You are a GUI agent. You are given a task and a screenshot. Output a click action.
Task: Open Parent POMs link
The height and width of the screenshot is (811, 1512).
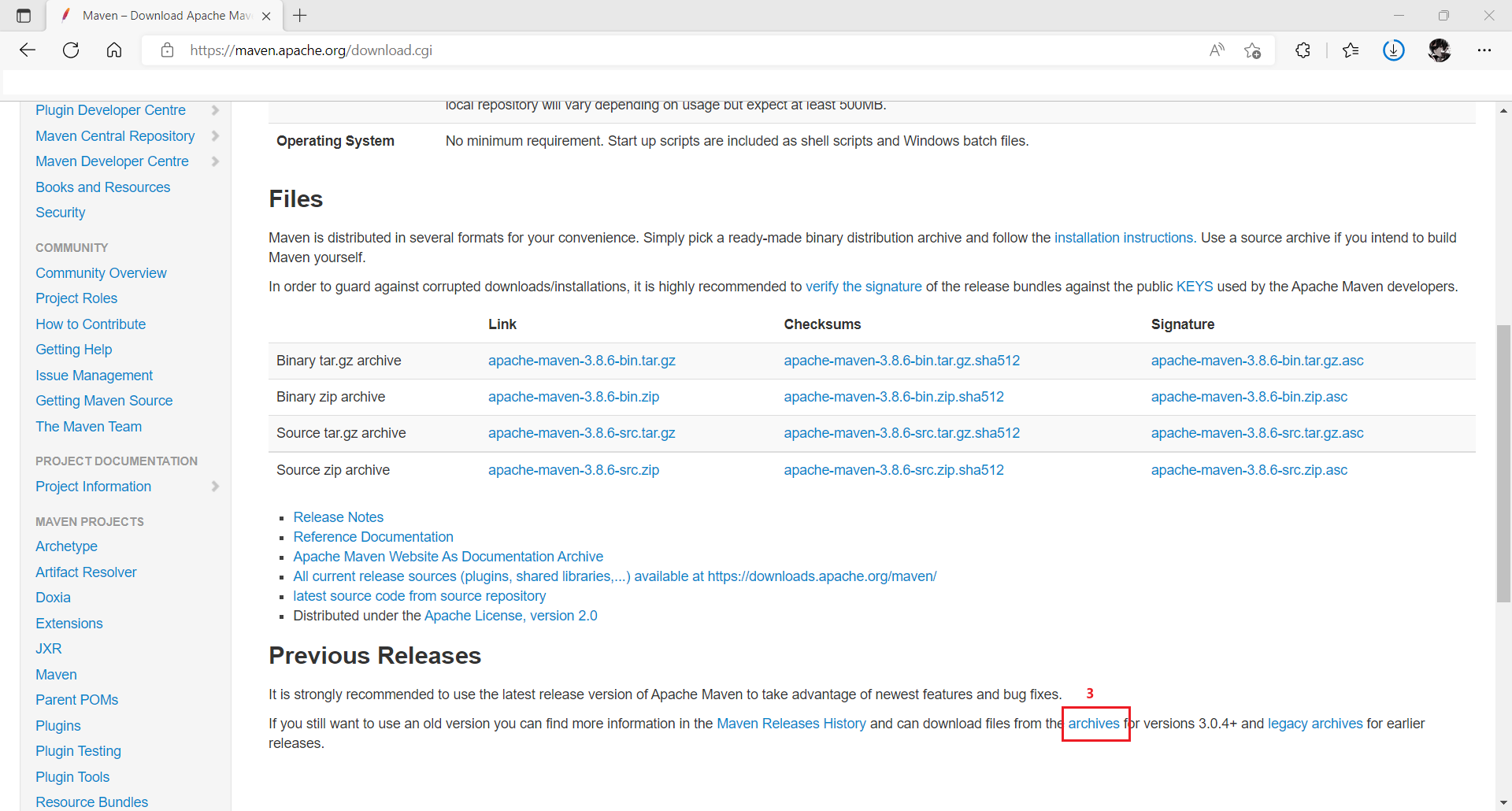click(76, 700)
